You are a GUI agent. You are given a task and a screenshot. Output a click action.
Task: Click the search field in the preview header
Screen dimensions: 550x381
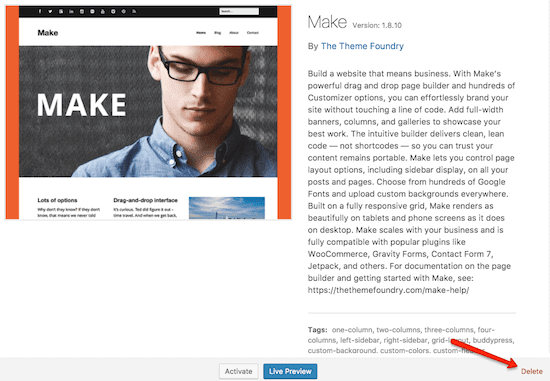239,11
